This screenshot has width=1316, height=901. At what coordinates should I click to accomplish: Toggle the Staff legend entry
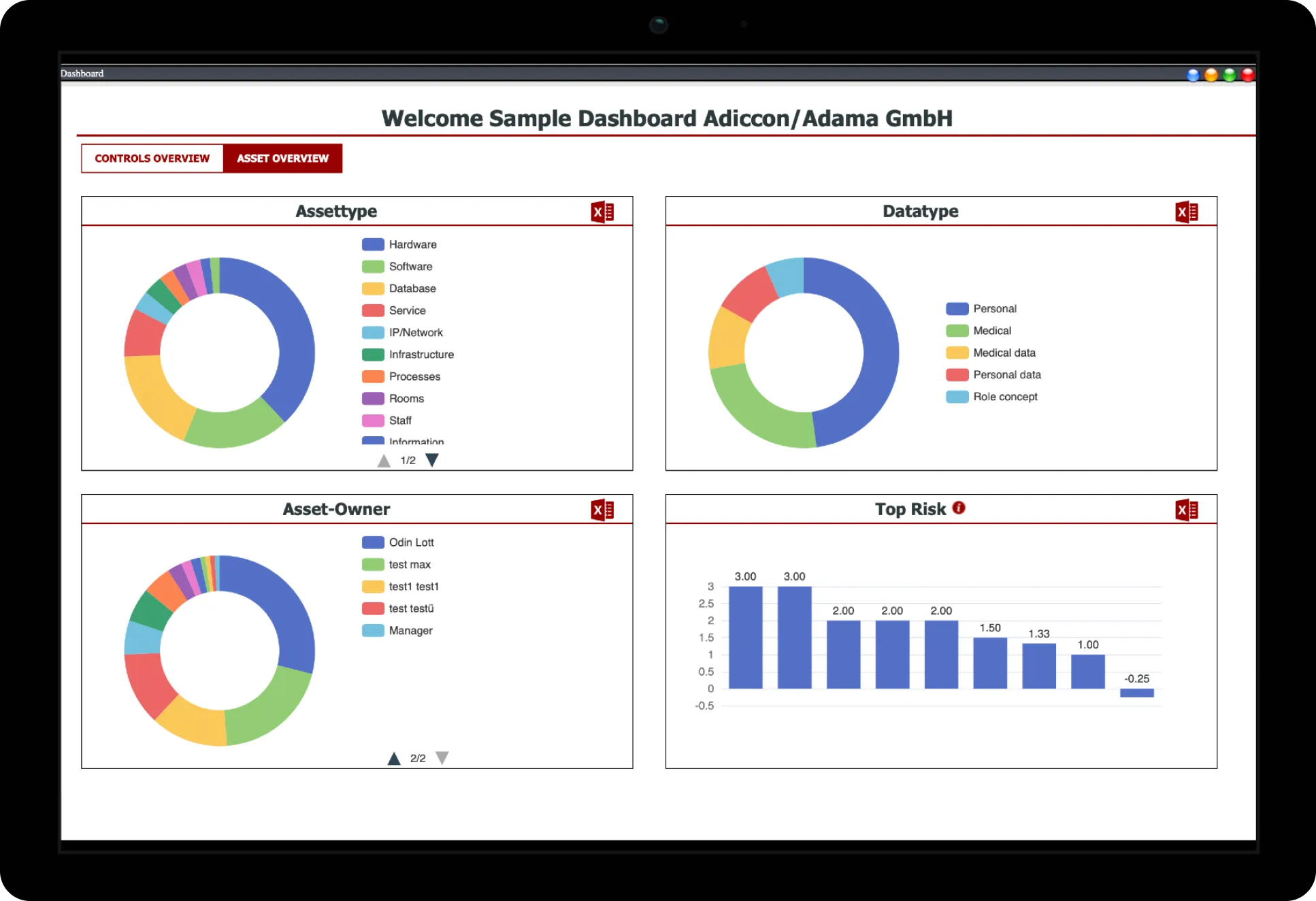[x=387, y=421]
